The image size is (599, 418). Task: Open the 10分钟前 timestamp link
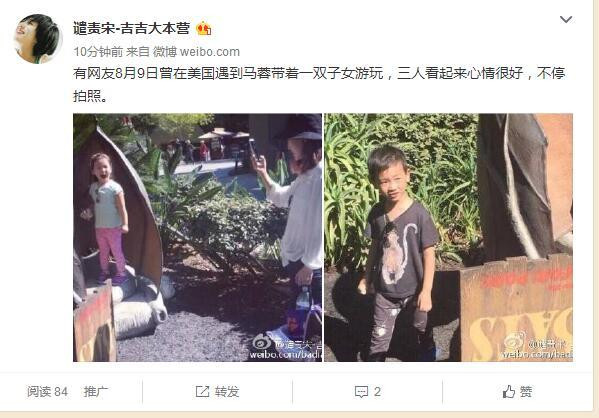pos(98,52)
